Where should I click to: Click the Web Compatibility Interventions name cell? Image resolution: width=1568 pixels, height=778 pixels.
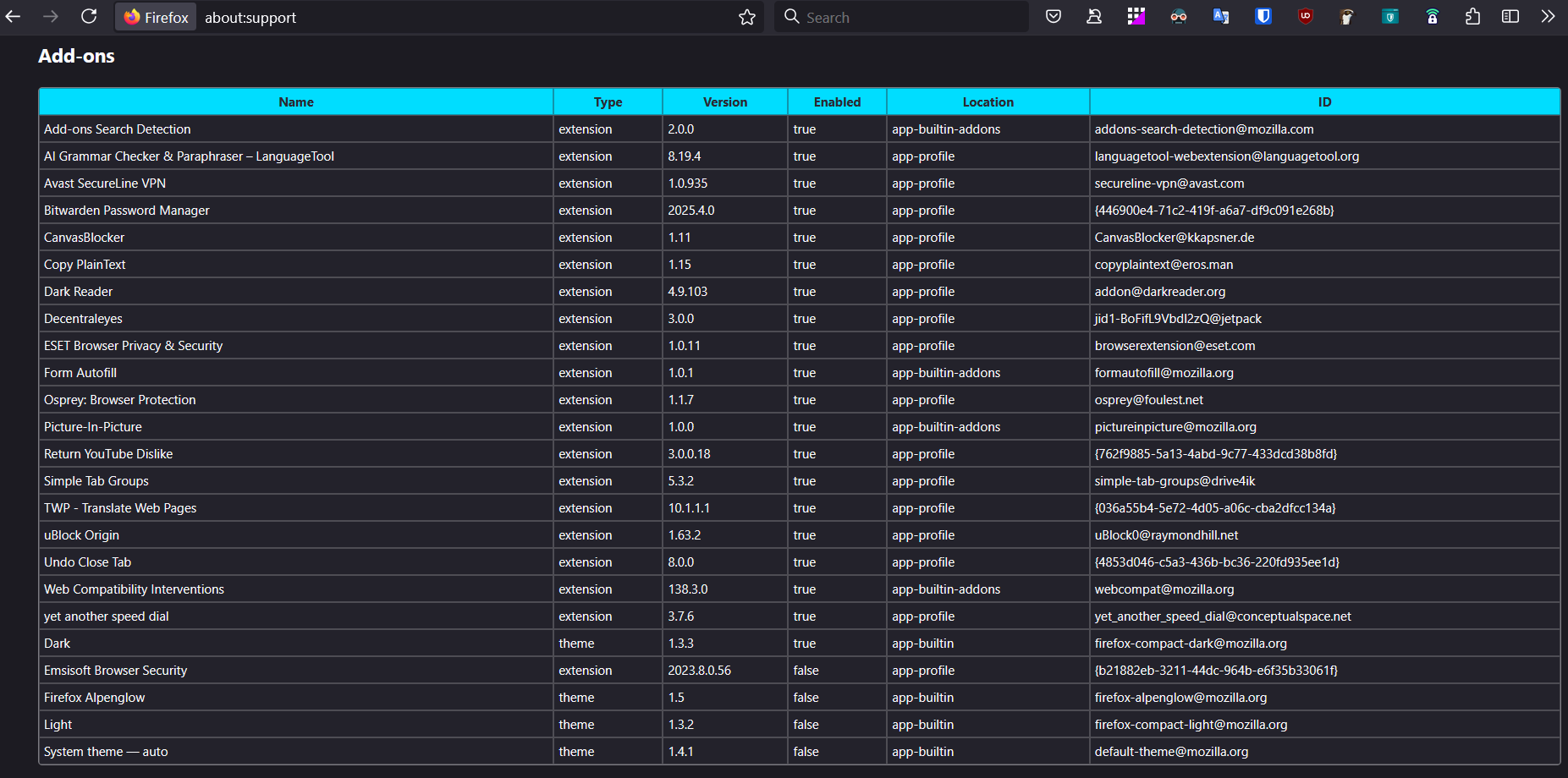tap(296, 589)
